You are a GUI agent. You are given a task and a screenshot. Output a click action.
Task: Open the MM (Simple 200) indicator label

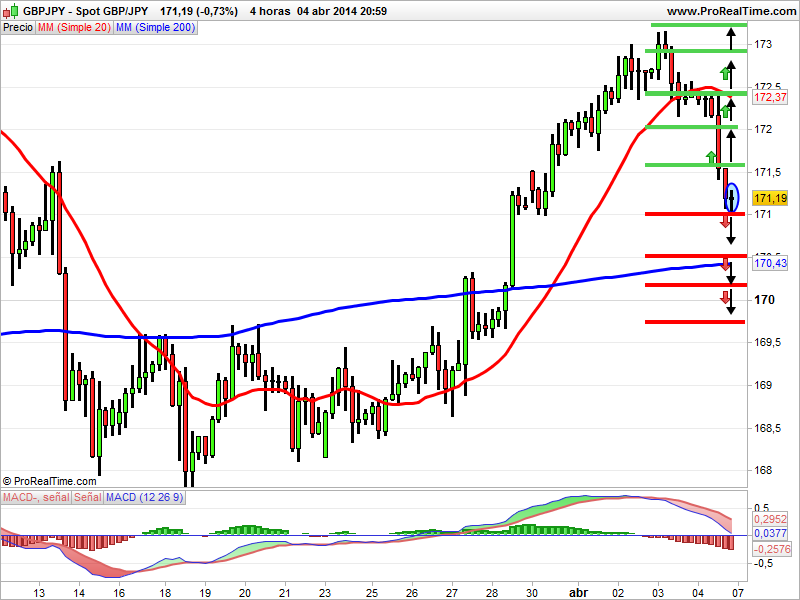(x=155, y=28)
